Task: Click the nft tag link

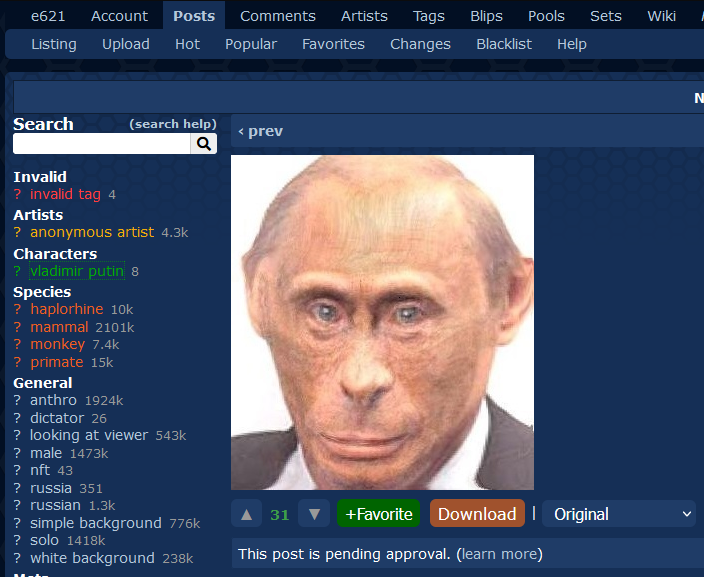Action: [40, 470]
